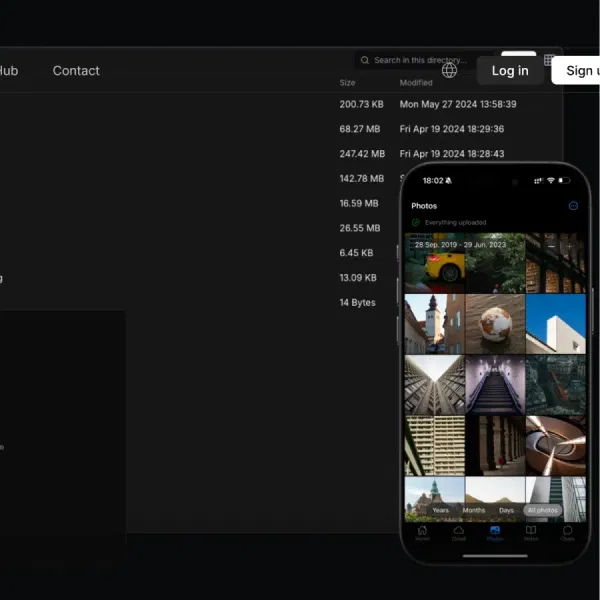
Task: Open the dark aerial photo with red crane
Action: click(x=556, y=385)
